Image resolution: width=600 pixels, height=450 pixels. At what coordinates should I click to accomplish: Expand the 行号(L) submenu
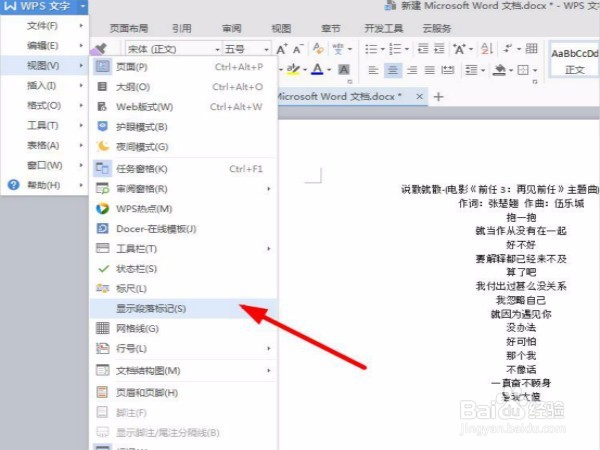[183, 348]
